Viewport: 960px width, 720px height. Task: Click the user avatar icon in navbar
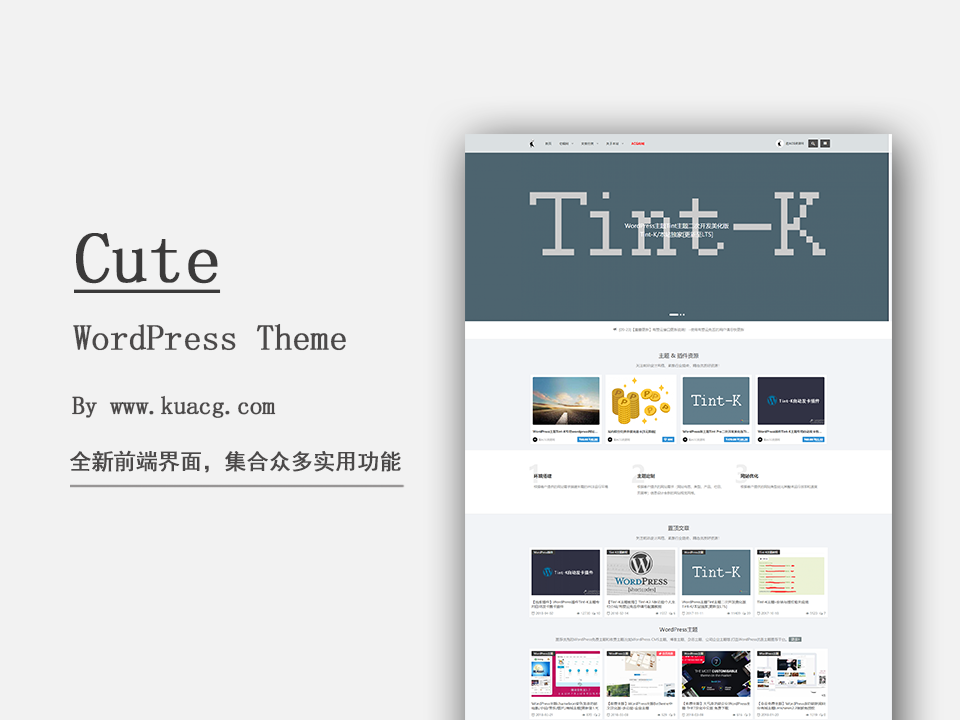click(781, 143)
